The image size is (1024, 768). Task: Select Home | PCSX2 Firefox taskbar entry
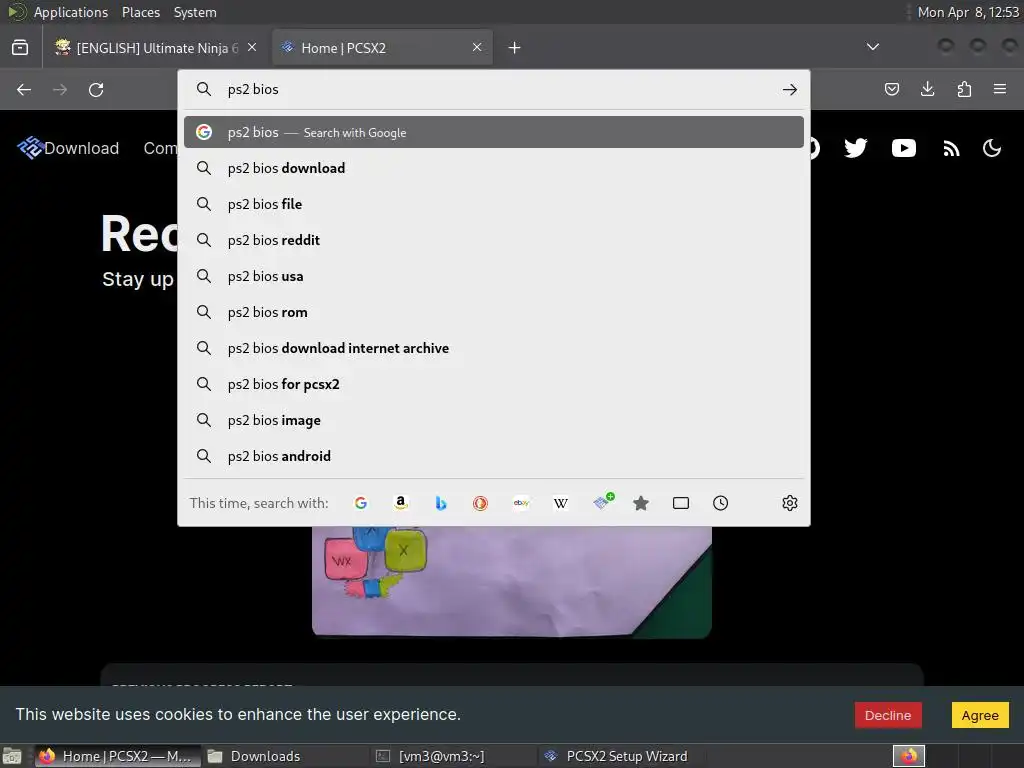click(x=118, y=756)
